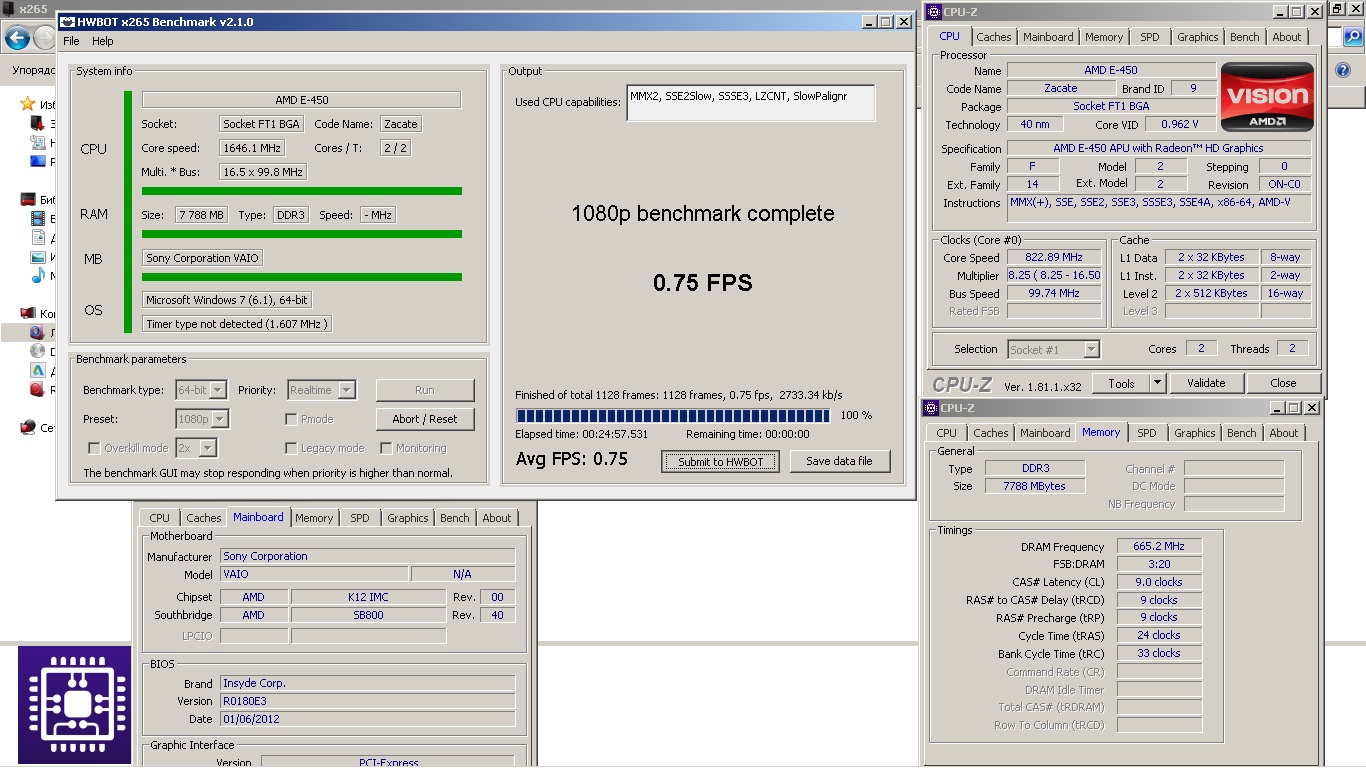Switch to Mainboard tab in CPU-Z Memory window
Viewport: 1366px width, 768px height.
point(1045,433)
